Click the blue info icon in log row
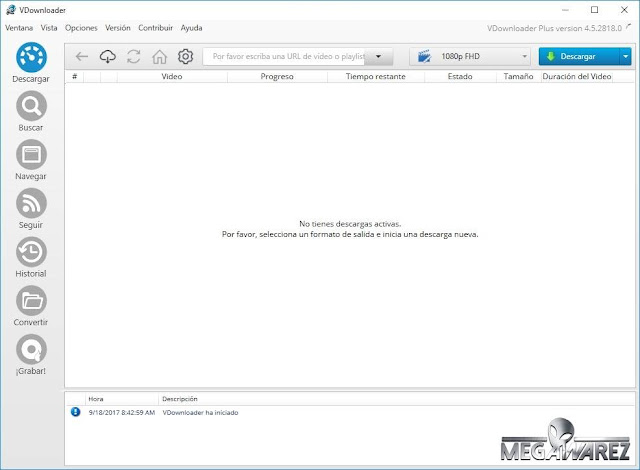640x470 pixels. coord(76,412)
